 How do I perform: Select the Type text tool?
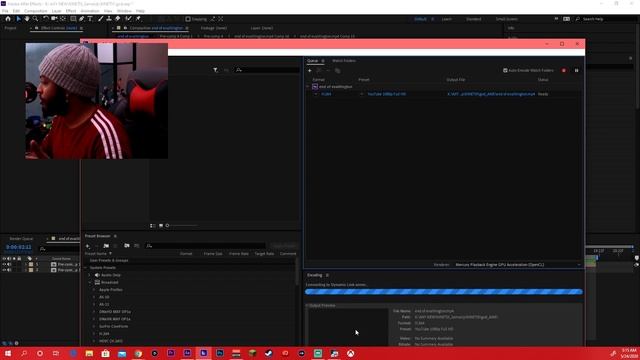tap(90, 19)
